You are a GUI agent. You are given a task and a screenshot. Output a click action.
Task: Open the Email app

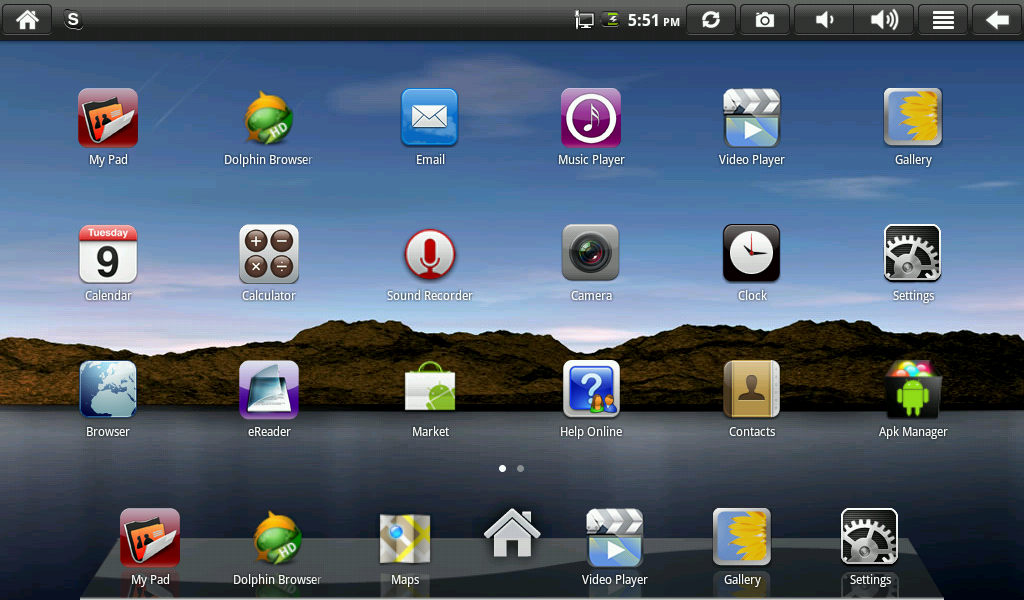[430, 118]
